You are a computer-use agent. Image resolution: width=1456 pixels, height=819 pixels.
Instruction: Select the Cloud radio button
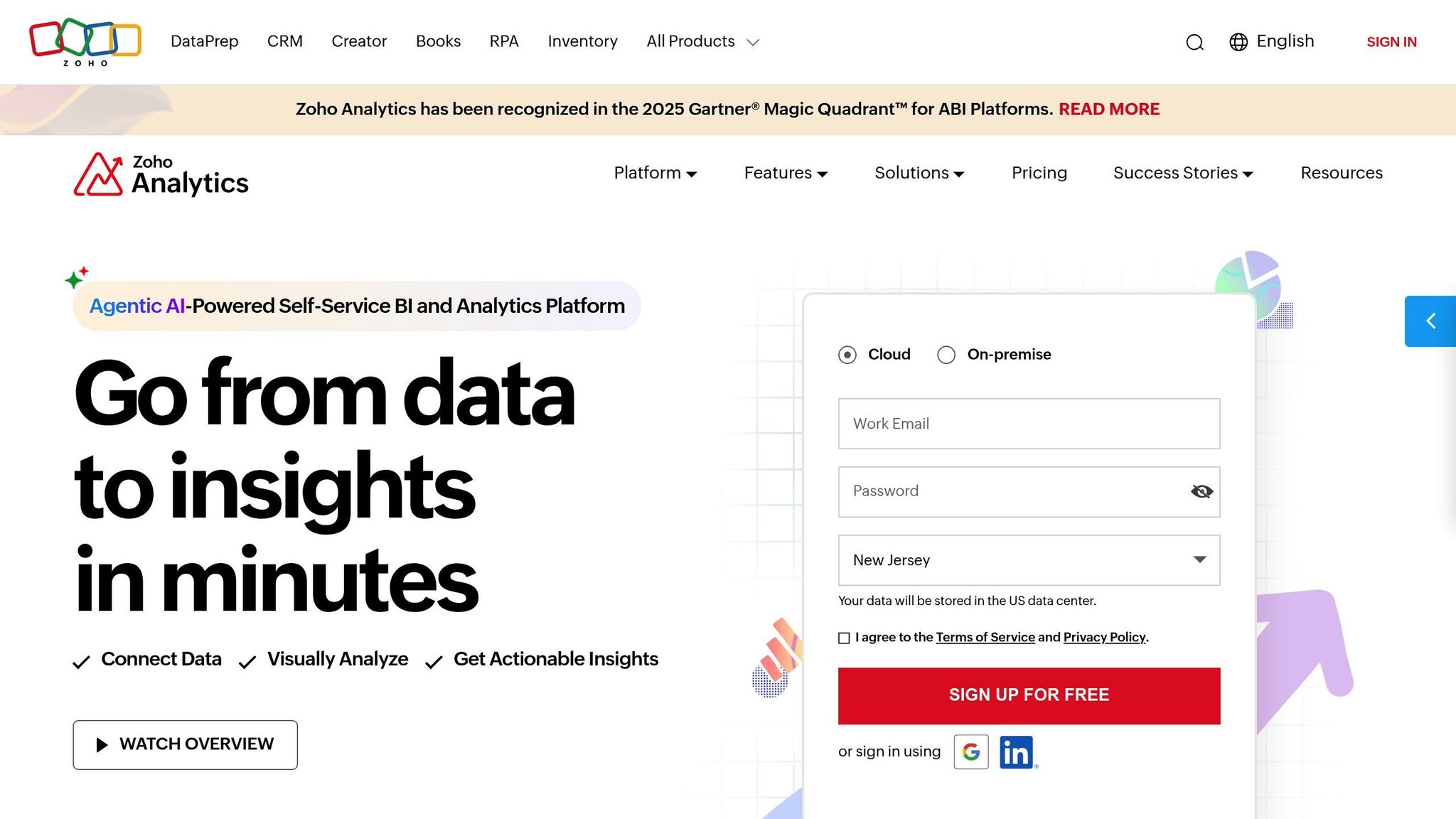[847, 354]
